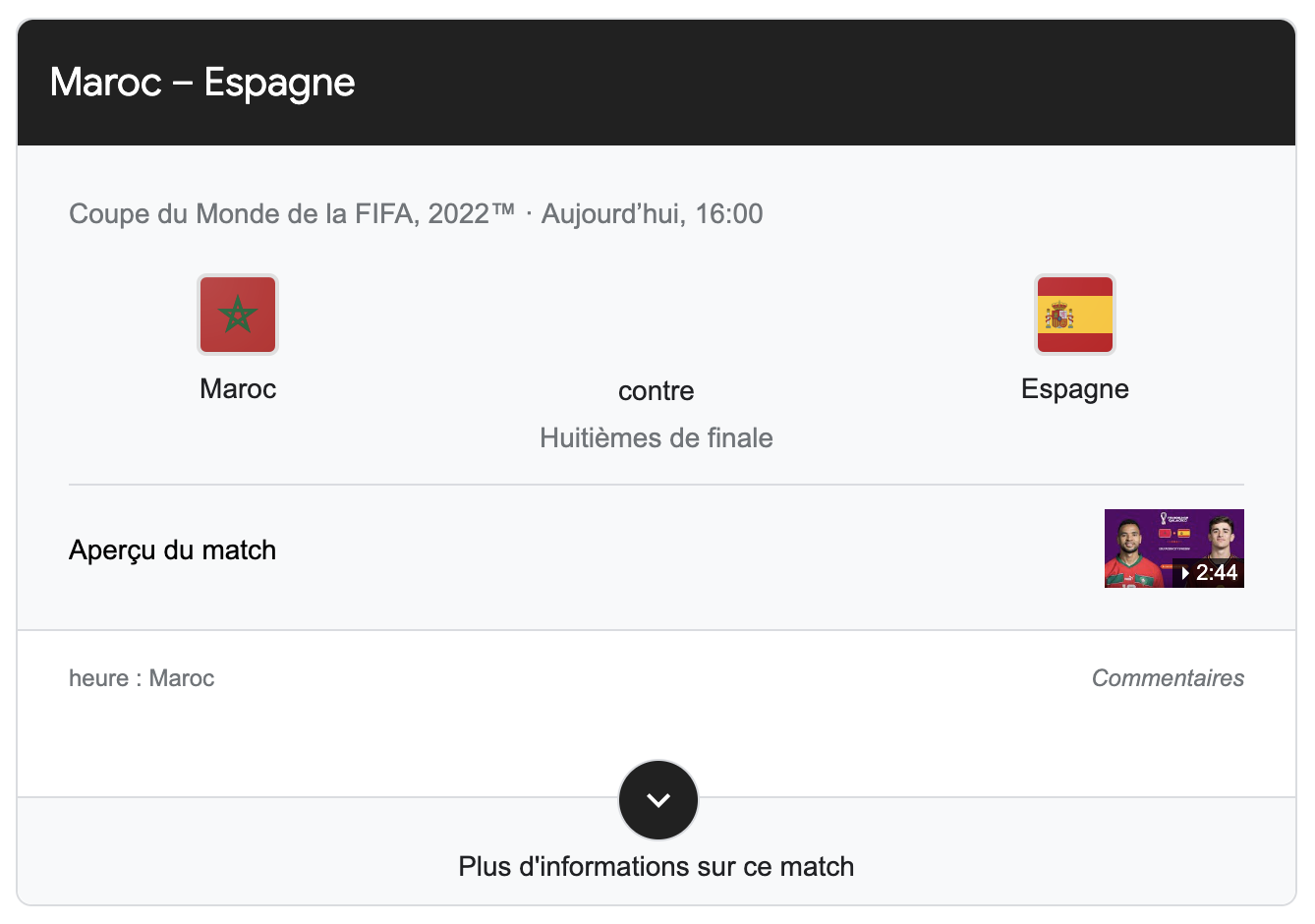Click the Morocco flag icon

coord(238,315)
